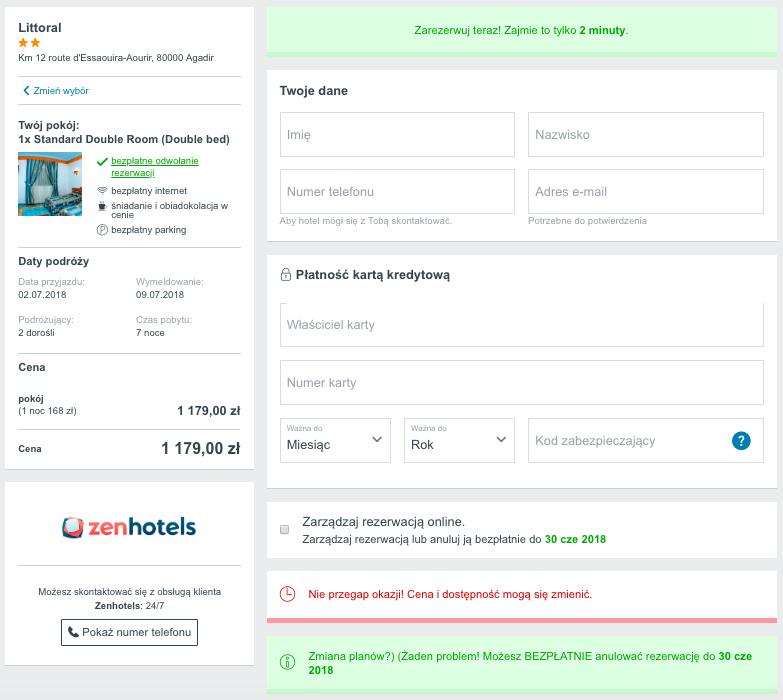Click the back chevron next to Zmień wybór

pyautogui.click(x=26, y=90)
